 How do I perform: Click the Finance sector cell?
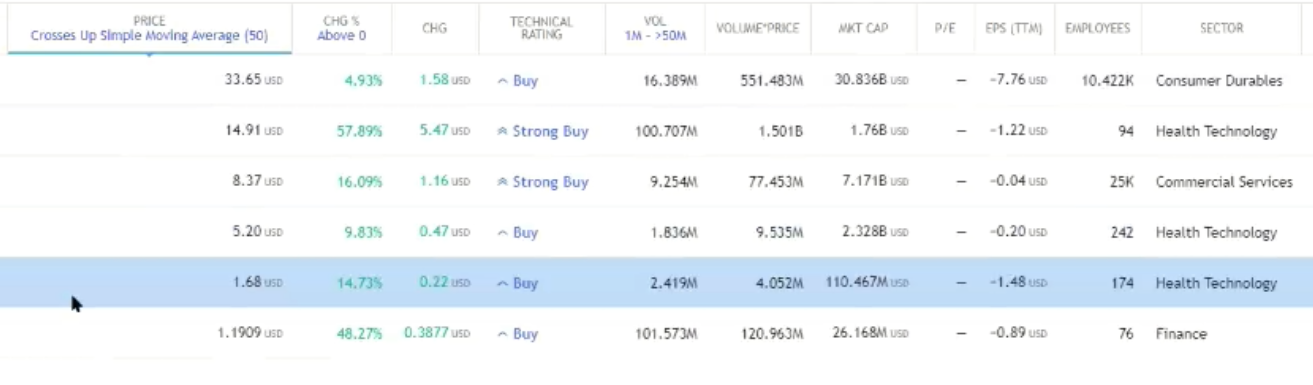click(1181, 333)
